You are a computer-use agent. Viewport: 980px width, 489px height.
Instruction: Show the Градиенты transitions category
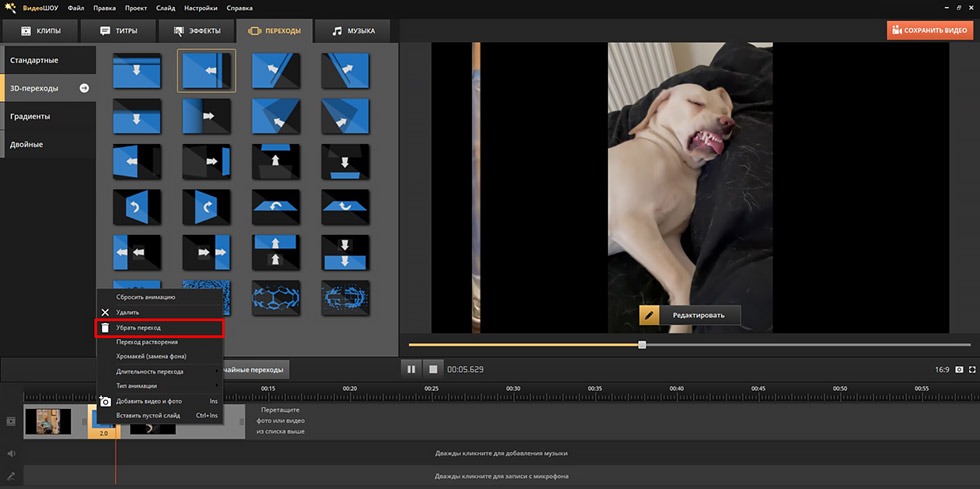coord(48,116)
